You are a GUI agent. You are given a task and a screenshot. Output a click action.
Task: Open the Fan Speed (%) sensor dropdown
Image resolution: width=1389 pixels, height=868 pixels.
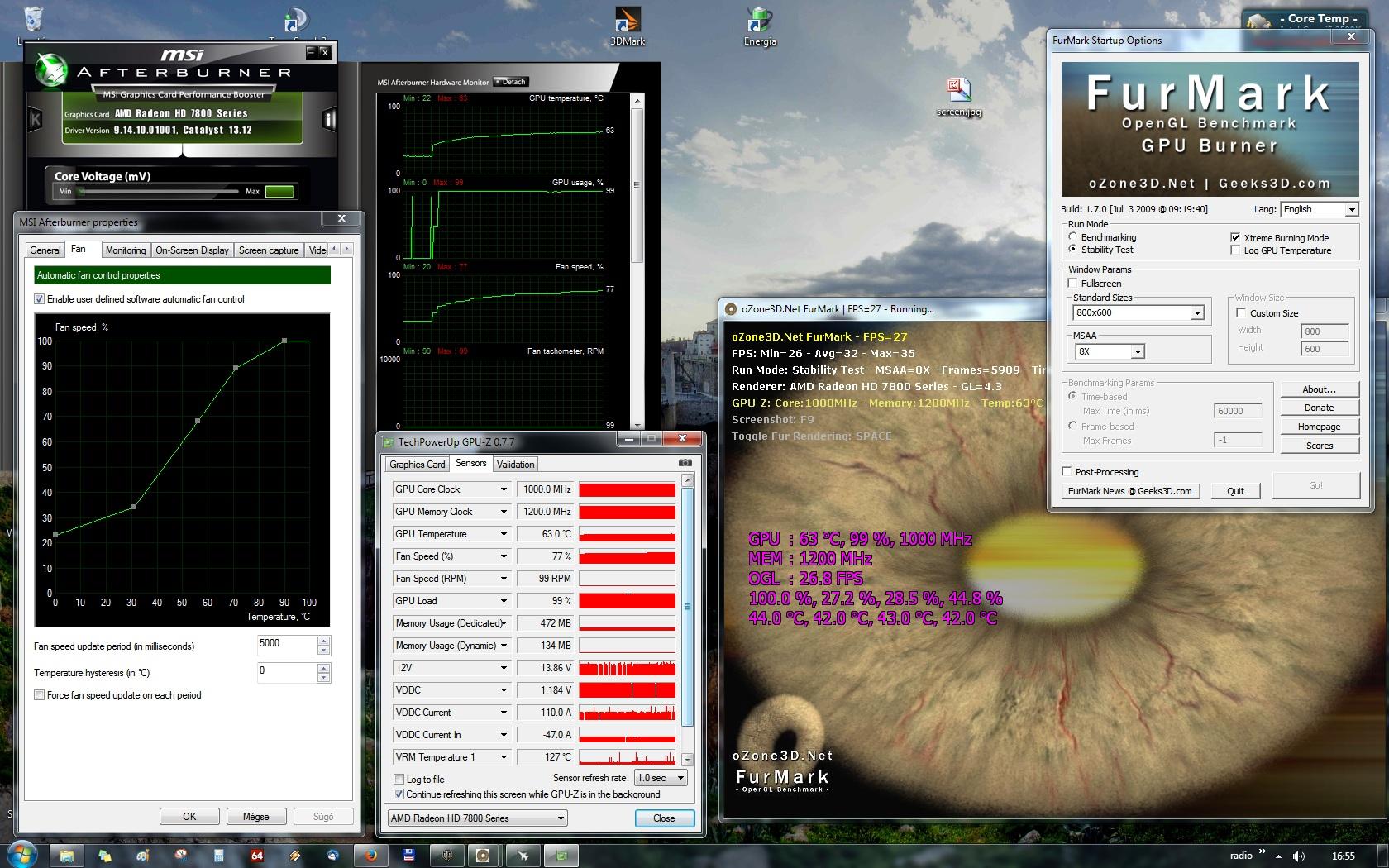point(504,556)
